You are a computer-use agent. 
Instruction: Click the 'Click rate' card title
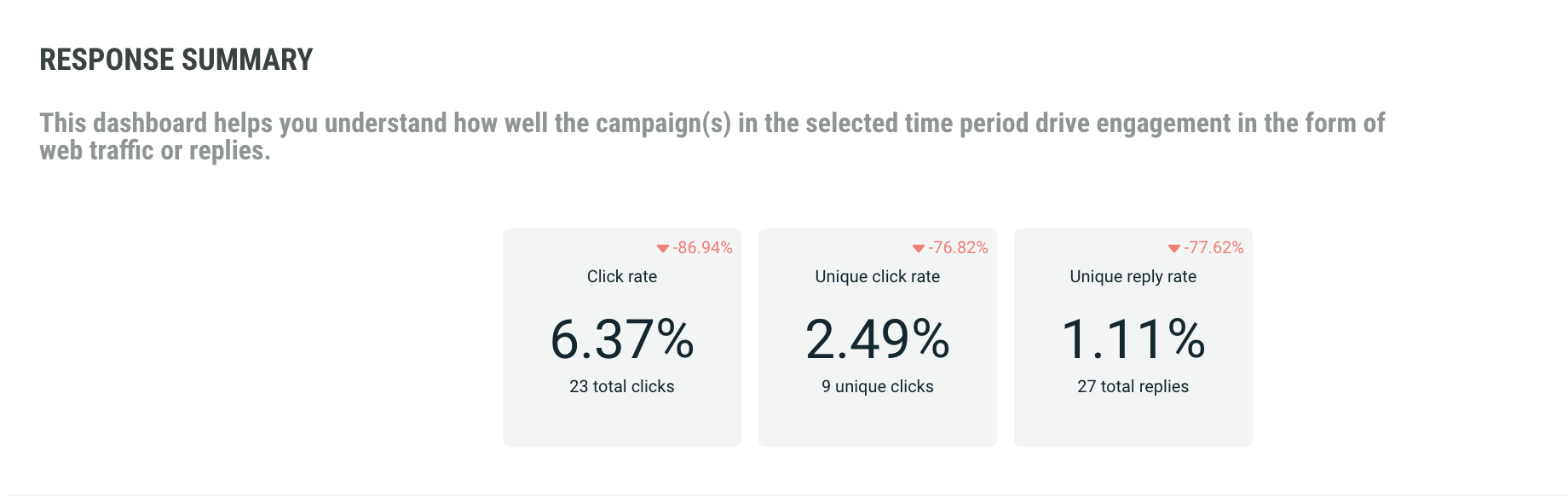(622, 276)
